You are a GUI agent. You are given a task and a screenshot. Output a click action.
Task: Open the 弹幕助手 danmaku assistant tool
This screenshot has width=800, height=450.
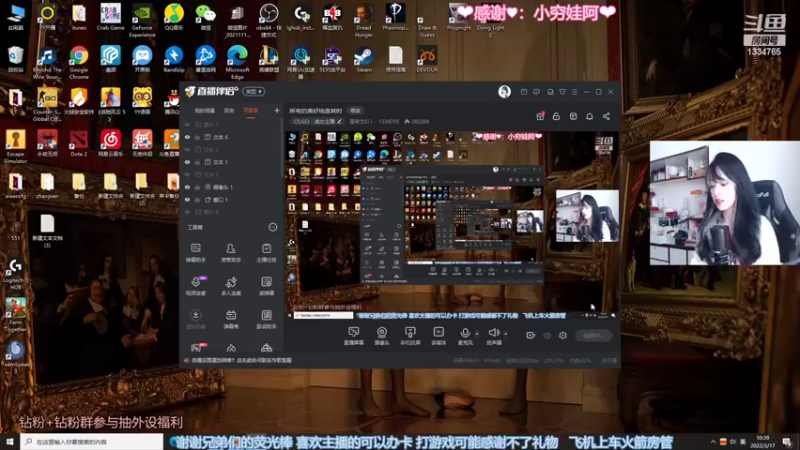click(195, 252)
